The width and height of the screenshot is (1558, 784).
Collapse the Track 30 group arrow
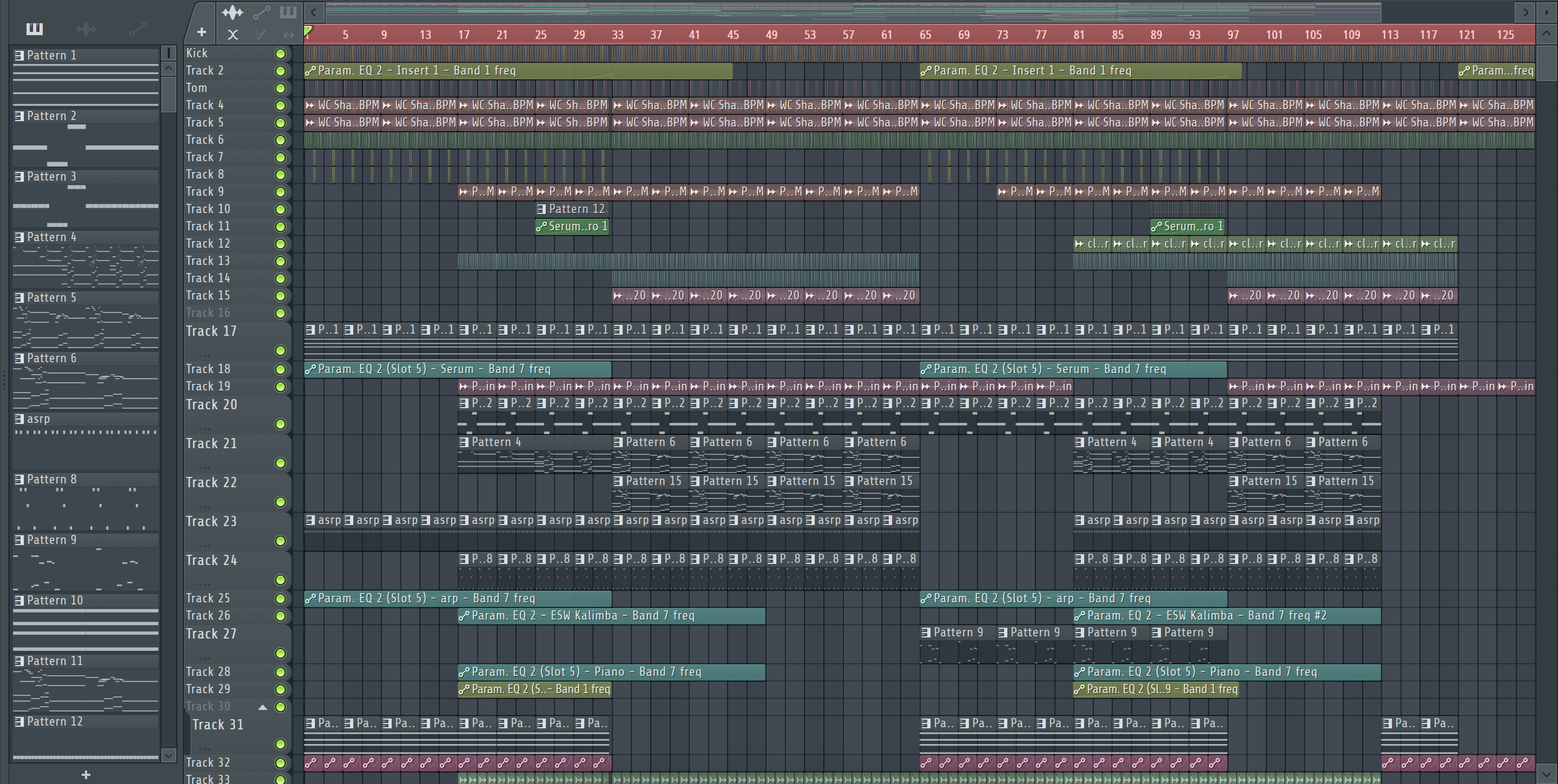[262, 707]
